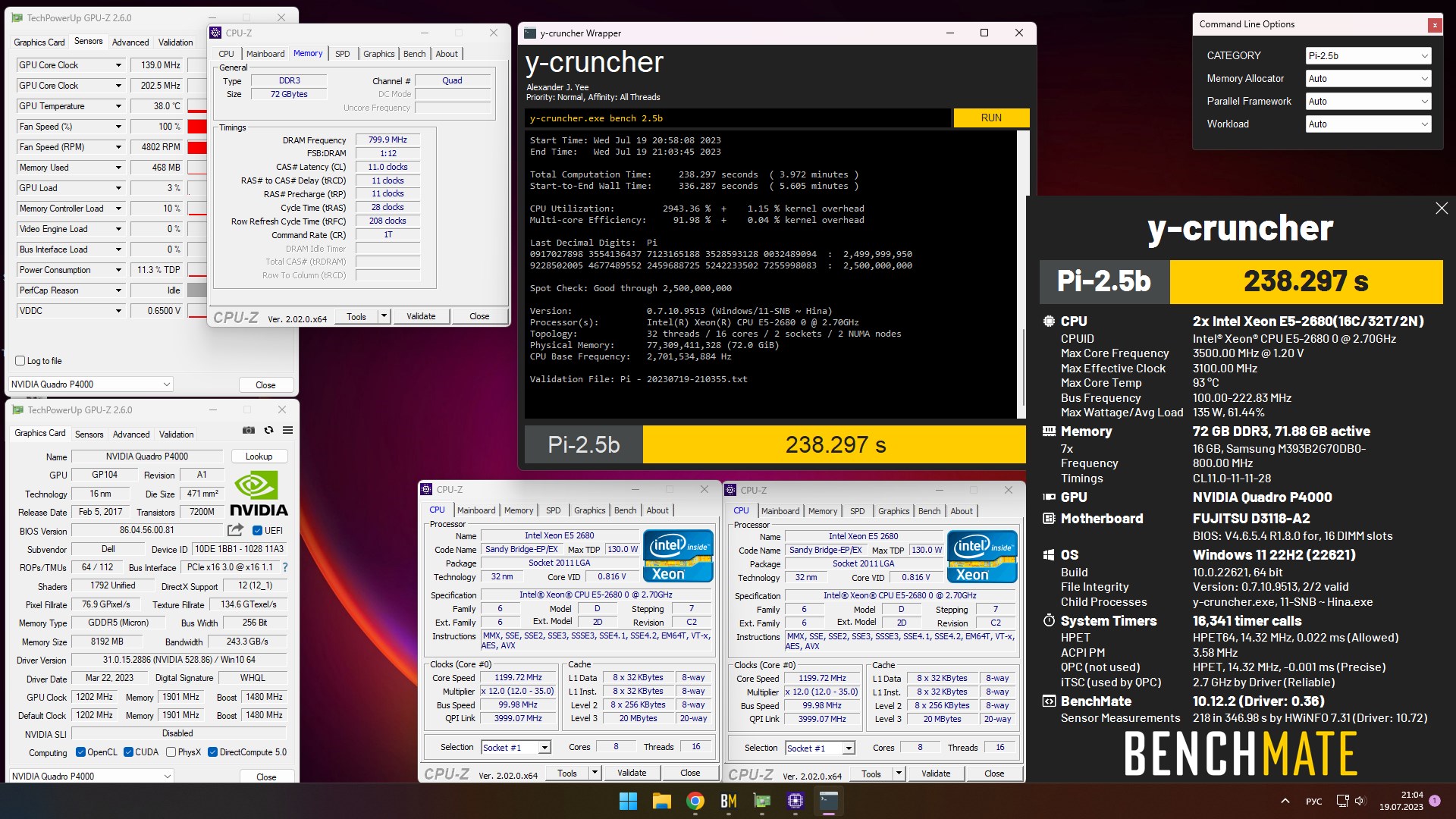Open BenchMate from the taskbar

728,801
